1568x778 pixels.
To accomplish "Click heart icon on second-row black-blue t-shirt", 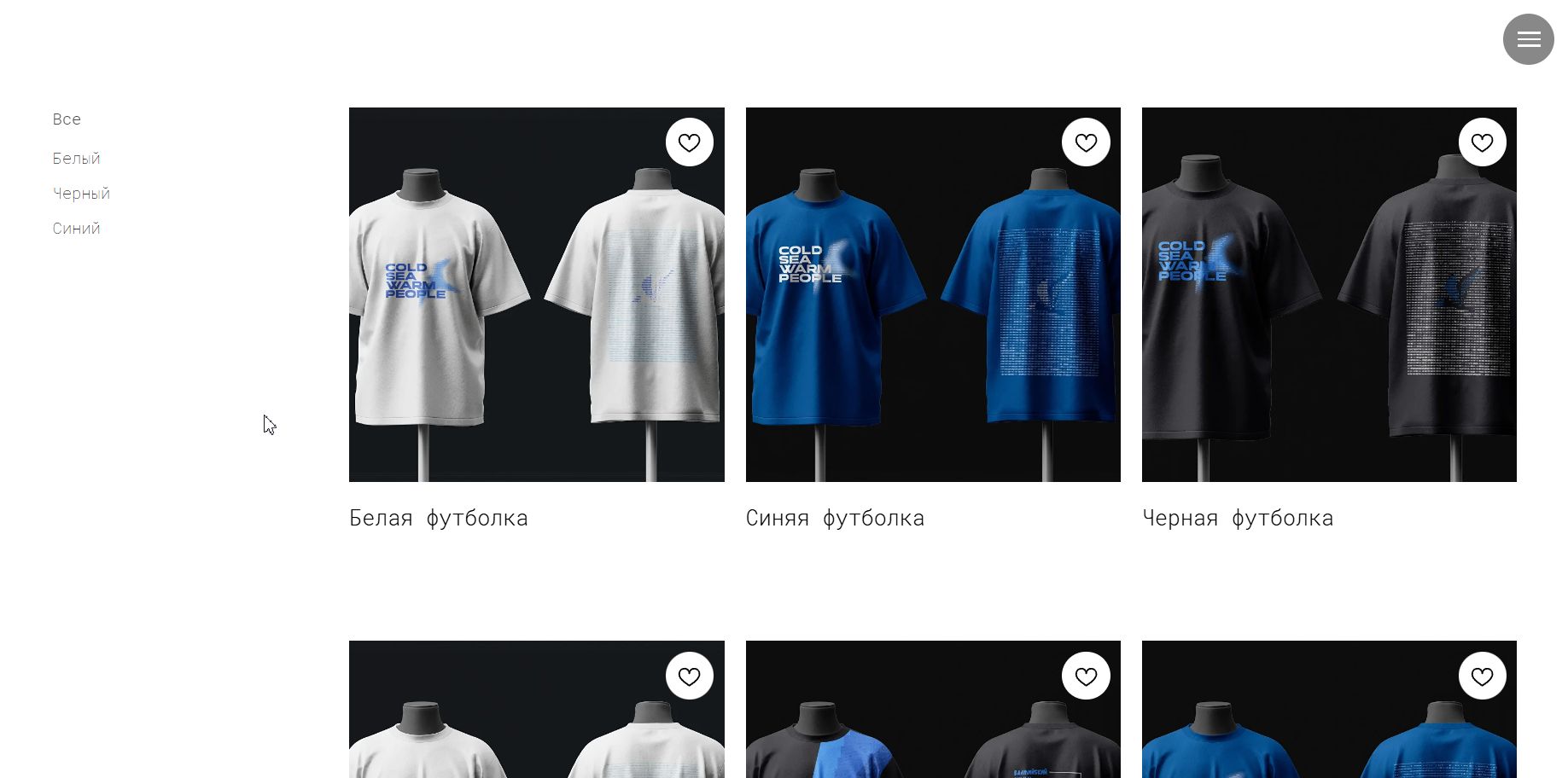I will click(1086, 676).
